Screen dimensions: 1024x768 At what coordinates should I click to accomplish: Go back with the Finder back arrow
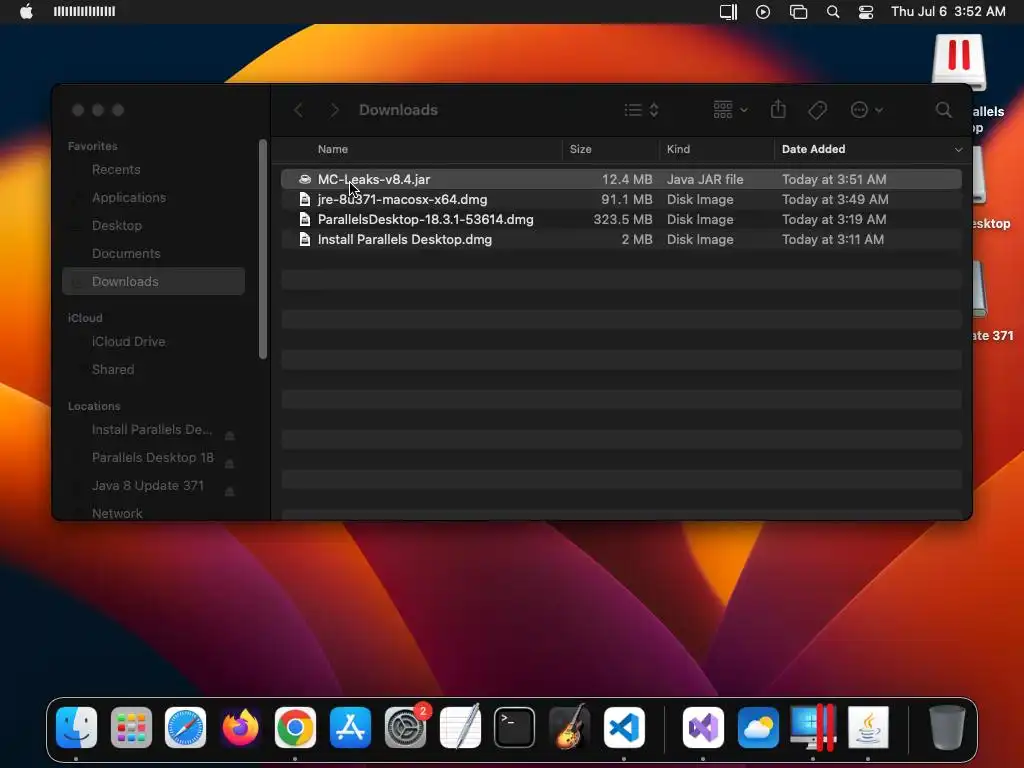click(298, 110)
